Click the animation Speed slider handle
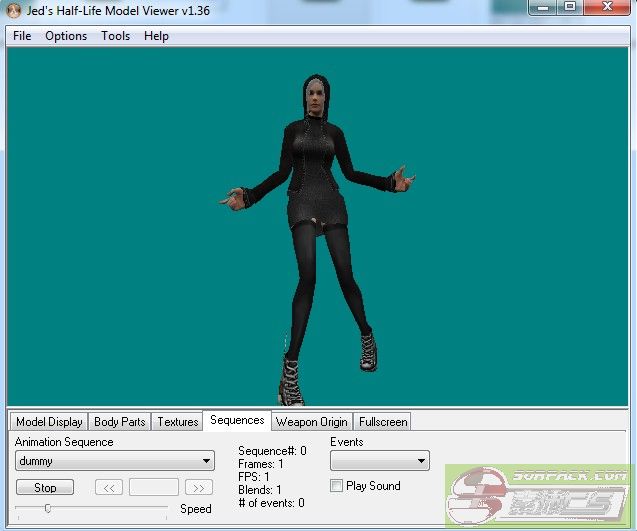637x531 pixels. tap(47, 508)
